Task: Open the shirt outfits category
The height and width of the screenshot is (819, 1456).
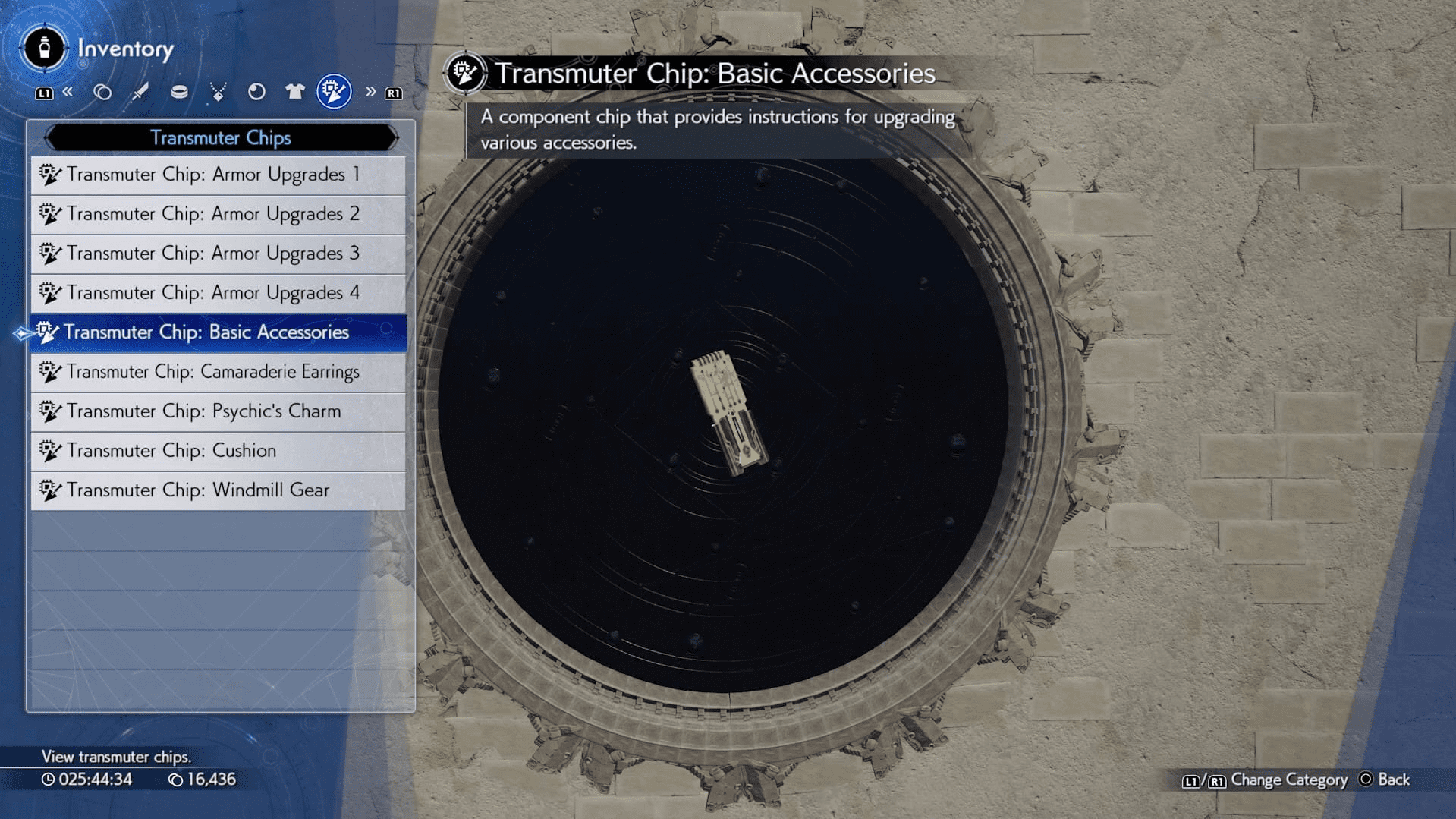Action: click(x=294, y=93)
